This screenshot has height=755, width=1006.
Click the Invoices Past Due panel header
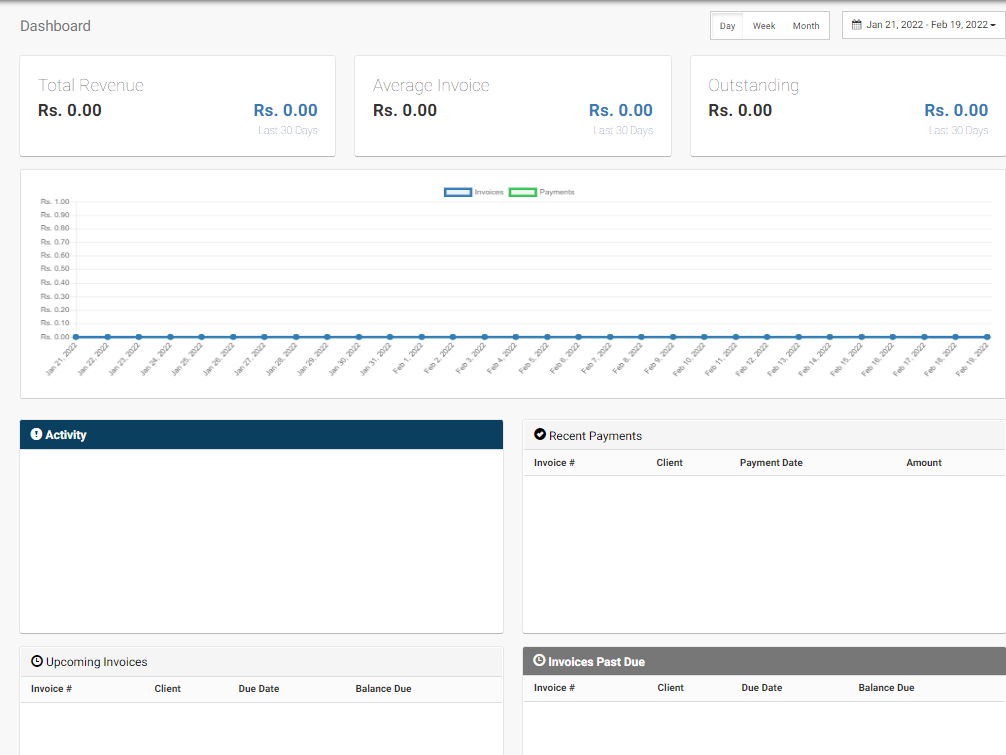click(x=764, y=661)
